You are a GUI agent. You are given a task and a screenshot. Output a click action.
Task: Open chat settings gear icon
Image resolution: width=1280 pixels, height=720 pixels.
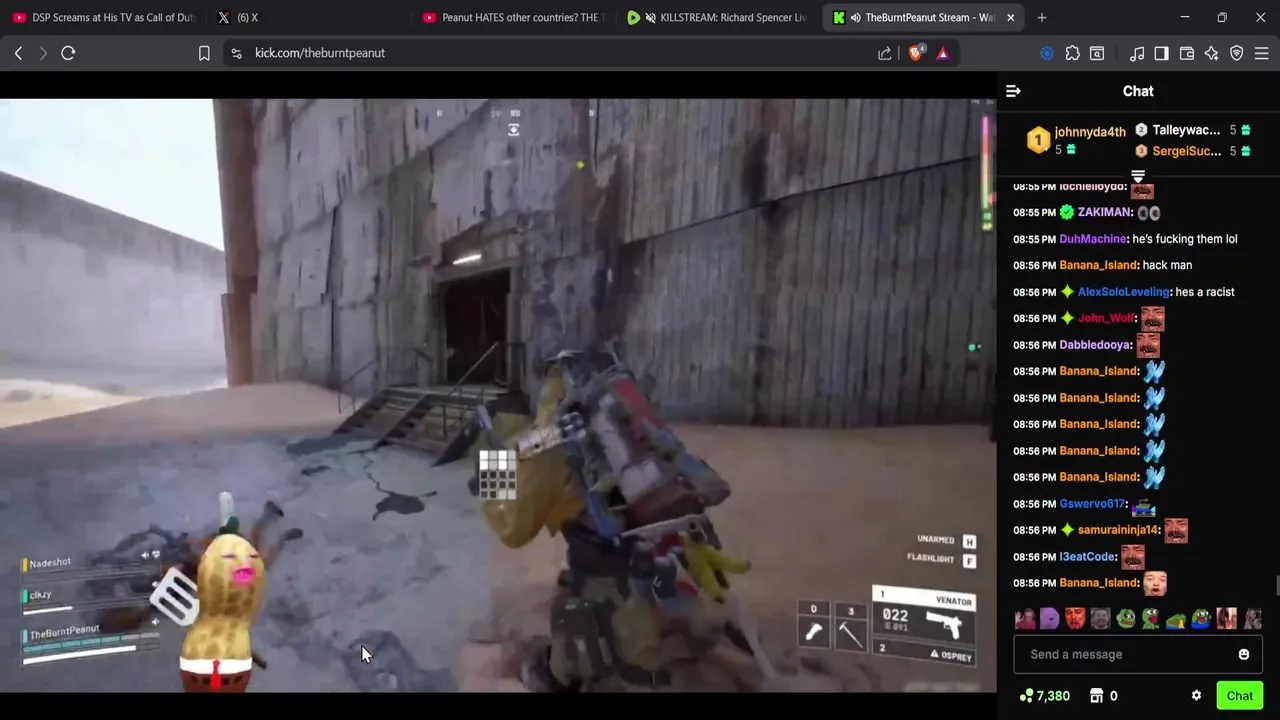[1196, 696]
